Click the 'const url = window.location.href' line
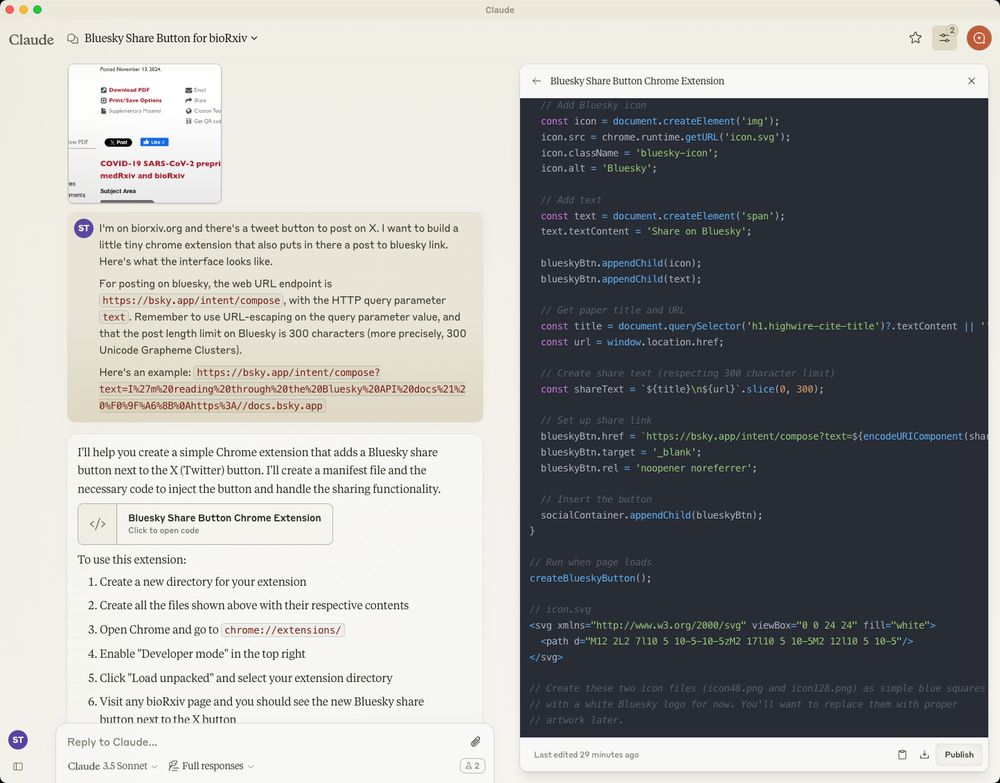This screenshot has width=1000, height=783. [632, 342]
